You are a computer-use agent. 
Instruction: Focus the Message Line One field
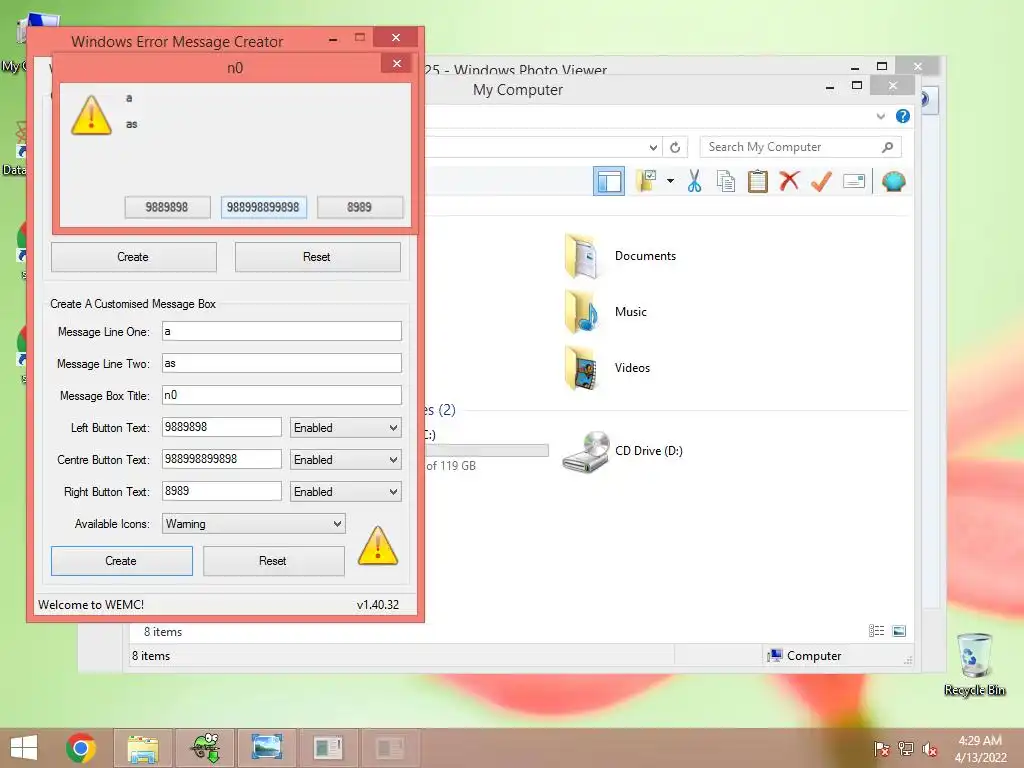281,331
